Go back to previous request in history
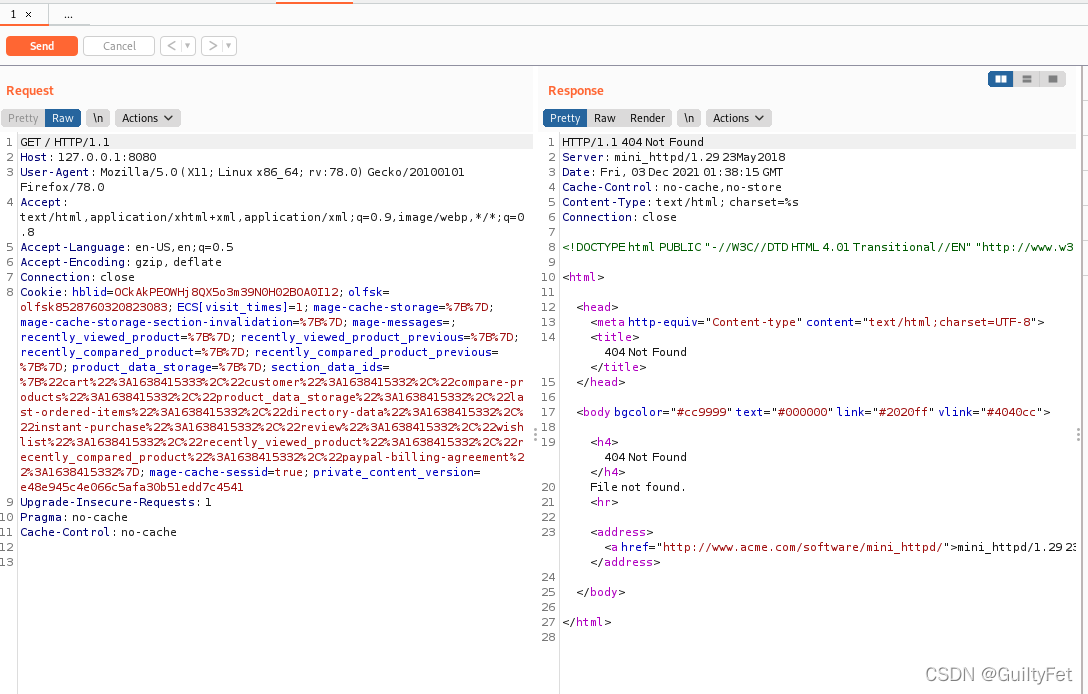The width and height of the screenshot is (1088, 694). pyautogui.click(x=171, y=46)
